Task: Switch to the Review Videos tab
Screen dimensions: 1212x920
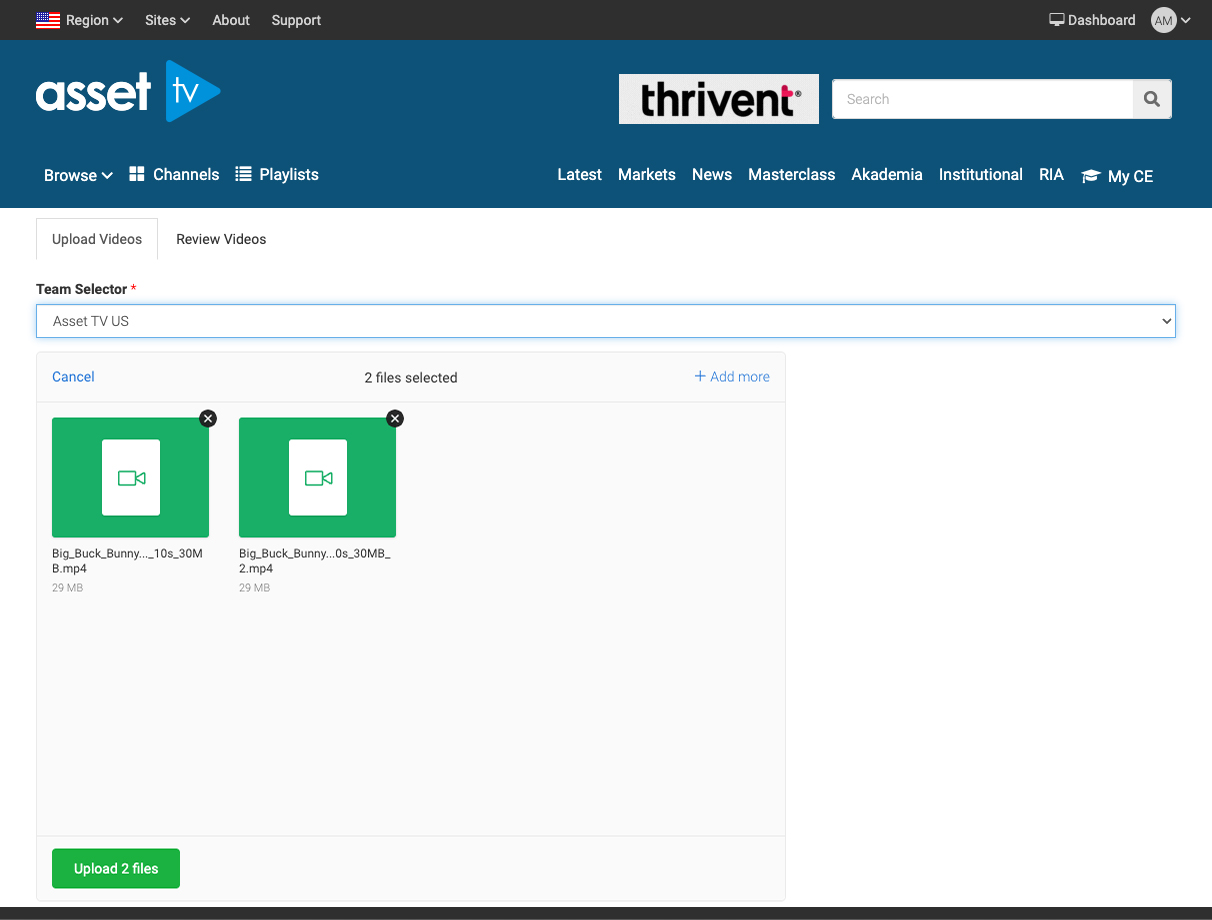Action: coord(221,239)
